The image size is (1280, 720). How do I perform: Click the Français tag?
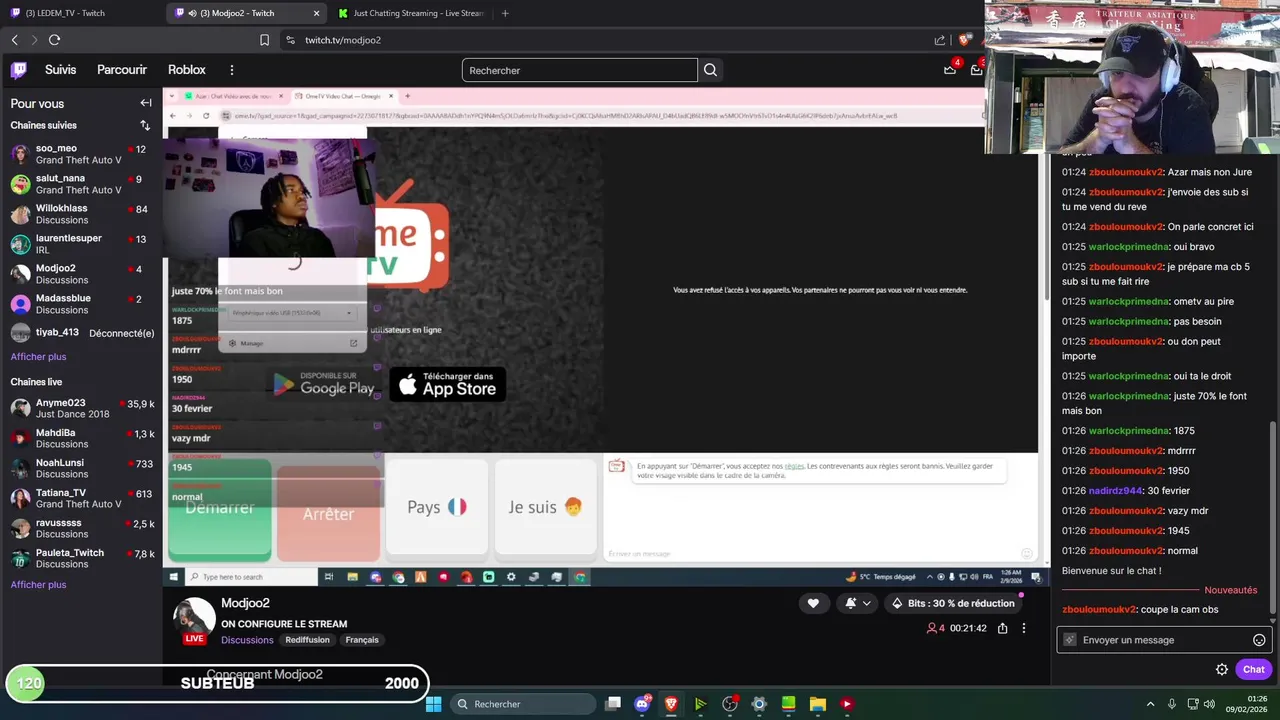[x=362, y=640]
